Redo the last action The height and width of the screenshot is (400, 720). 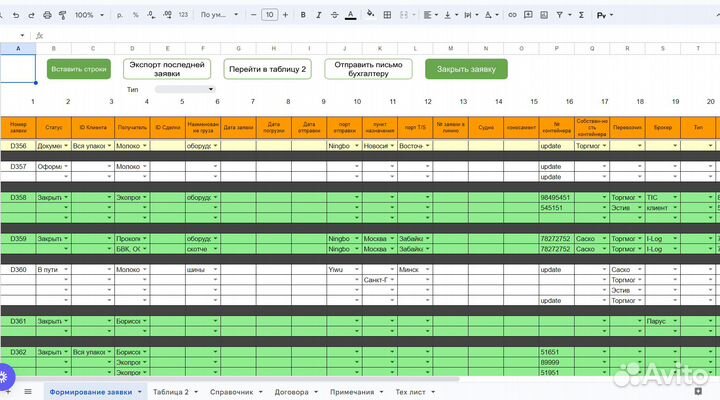[31, 15]
